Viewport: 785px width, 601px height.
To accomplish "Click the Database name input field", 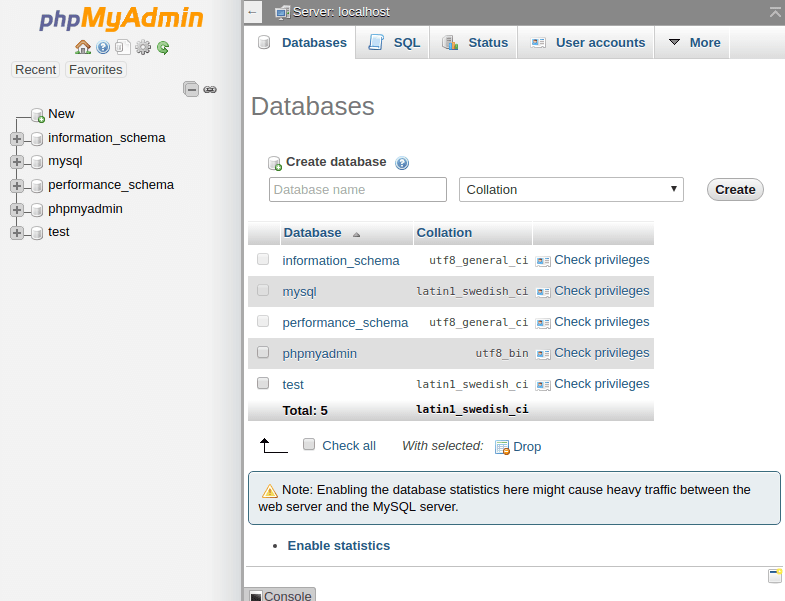I will (x=357, y=189).
